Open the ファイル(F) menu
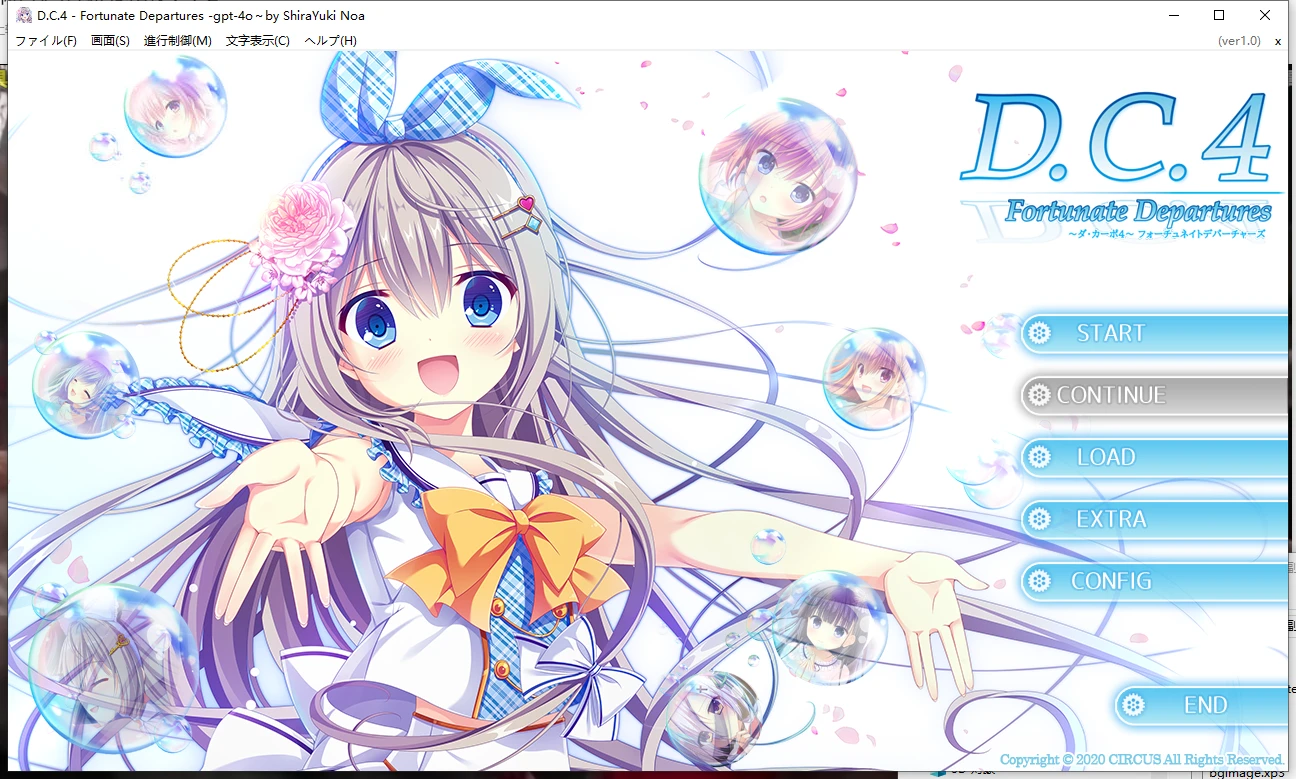This screenshot has width=1296, height=779. click(x=46, y=41)
